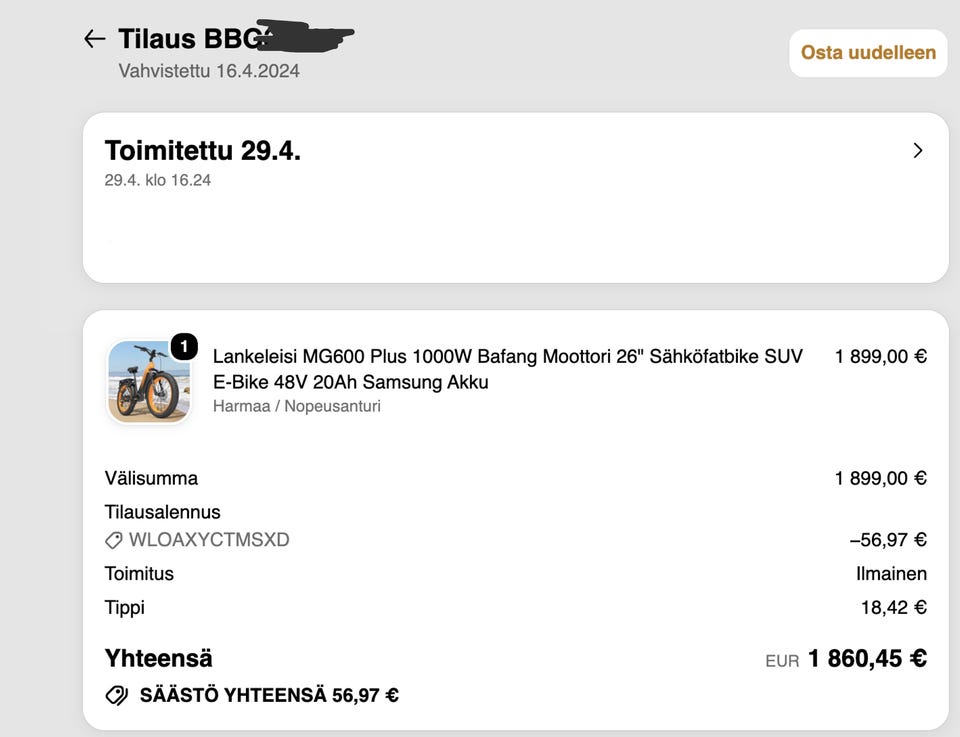This screenshot has width=960, height=737.
Task: Click the Vahvistettu 16.4.2024 confirmation date
Action: [x=209, y=71]
